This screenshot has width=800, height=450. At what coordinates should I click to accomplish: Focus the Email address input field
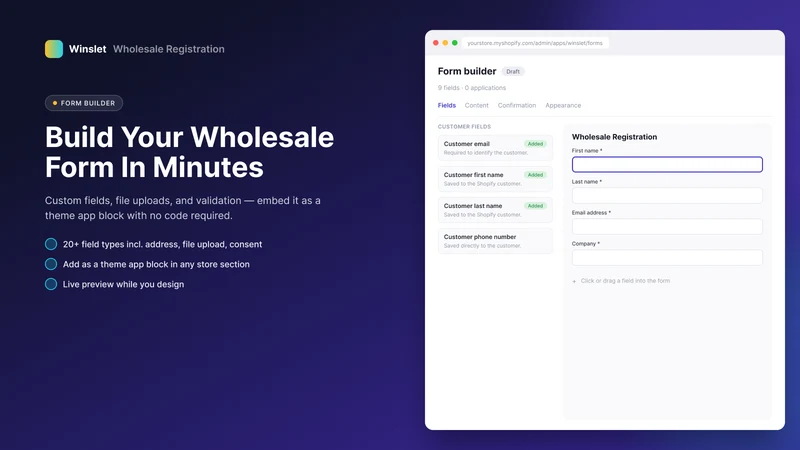(x=667, y=227)
